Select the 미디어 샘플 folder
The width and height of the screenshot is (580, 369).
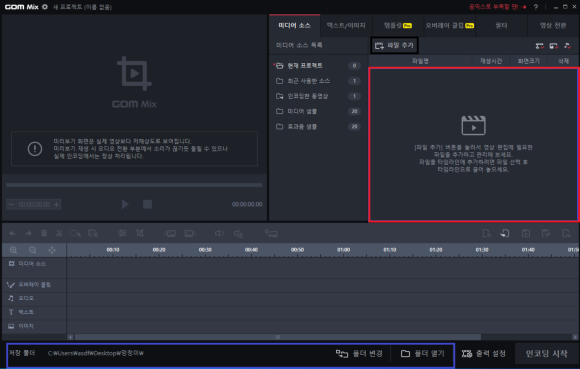317,111
